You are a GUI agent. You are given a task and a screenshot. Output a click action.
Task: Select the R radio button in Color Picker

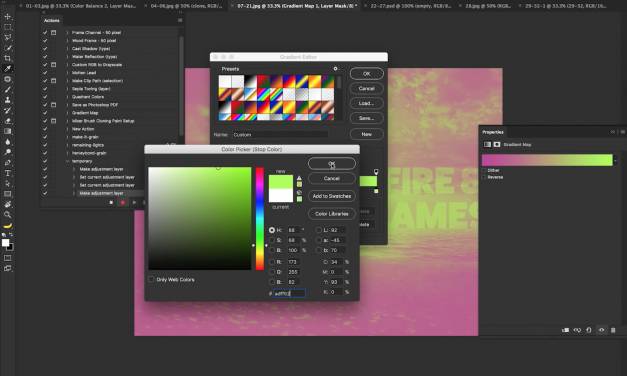click(272, 262)
